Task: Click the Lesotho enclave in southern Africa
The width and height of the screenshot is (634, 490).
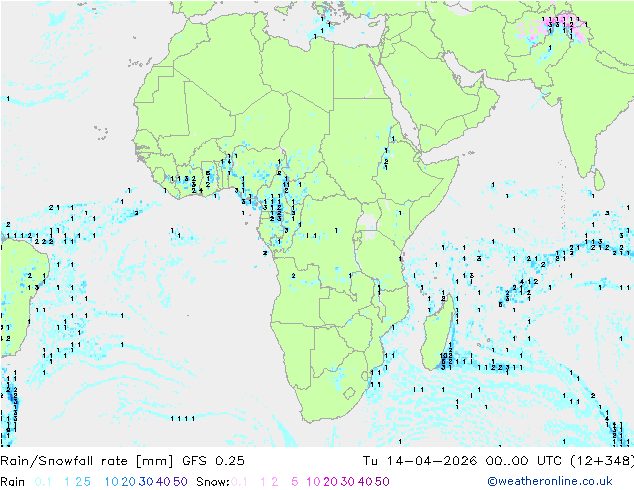Action: pyautogui.click(x=349, y=393)
